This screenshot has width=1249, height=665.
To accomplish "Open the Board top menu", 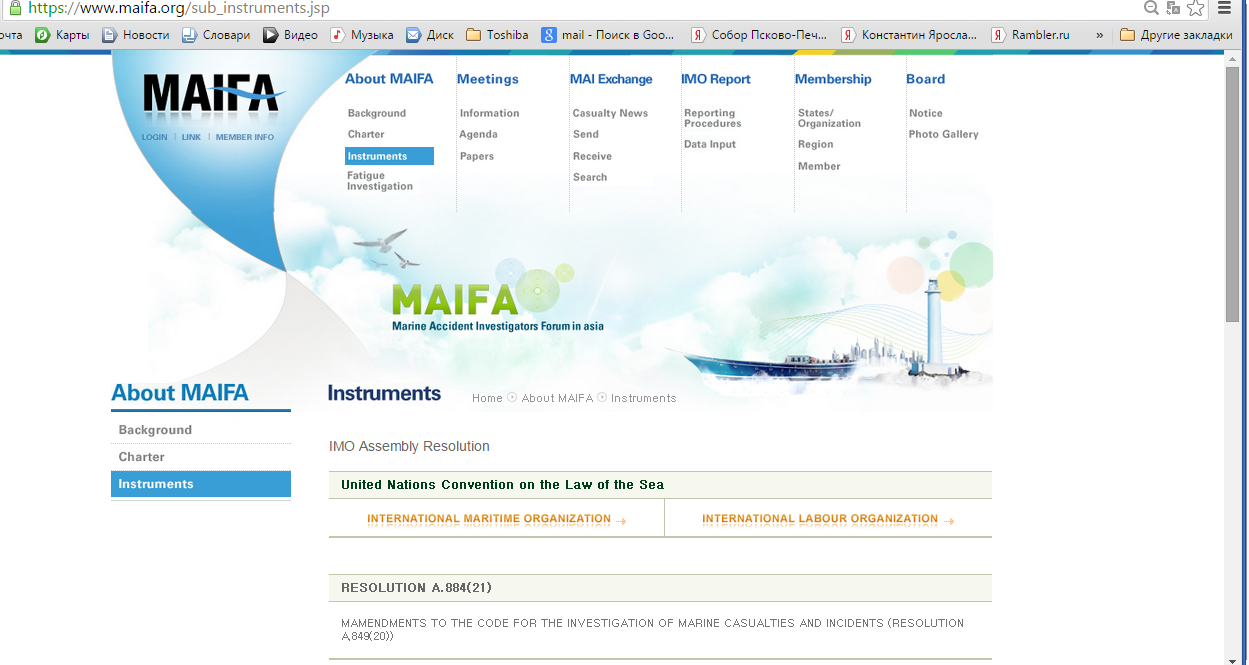I will pyautogui.click(x=926, y=79).
